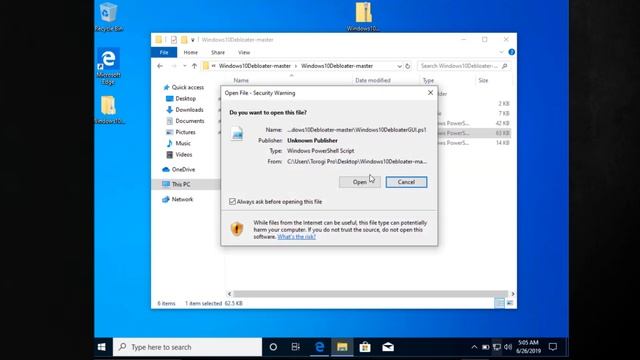
Task: Open the What's the risk? link
Action: click(296, 237)
